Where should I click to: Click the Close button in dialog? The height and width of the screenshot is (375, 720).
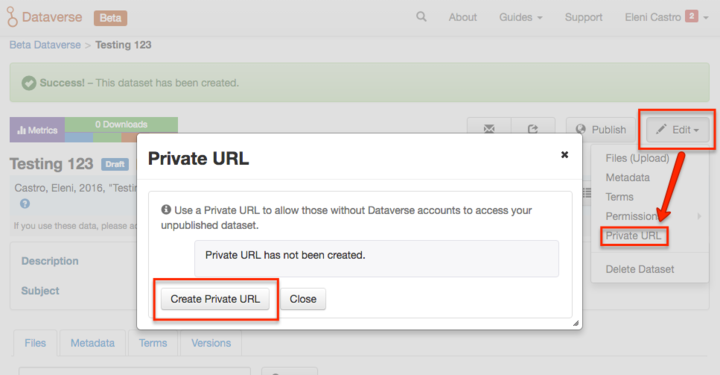coord(303,299)
